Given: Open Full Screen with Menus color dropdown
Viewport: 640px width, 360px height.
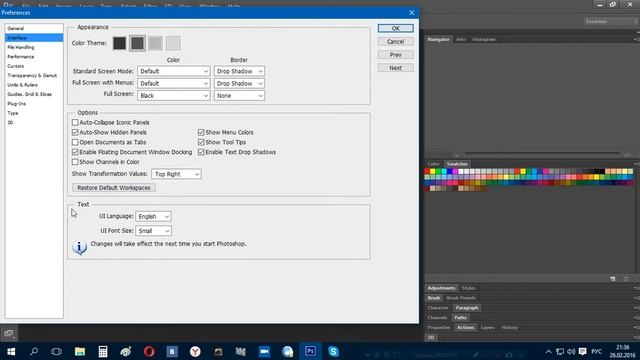Looking at the screenshot, I should [173, 83].
